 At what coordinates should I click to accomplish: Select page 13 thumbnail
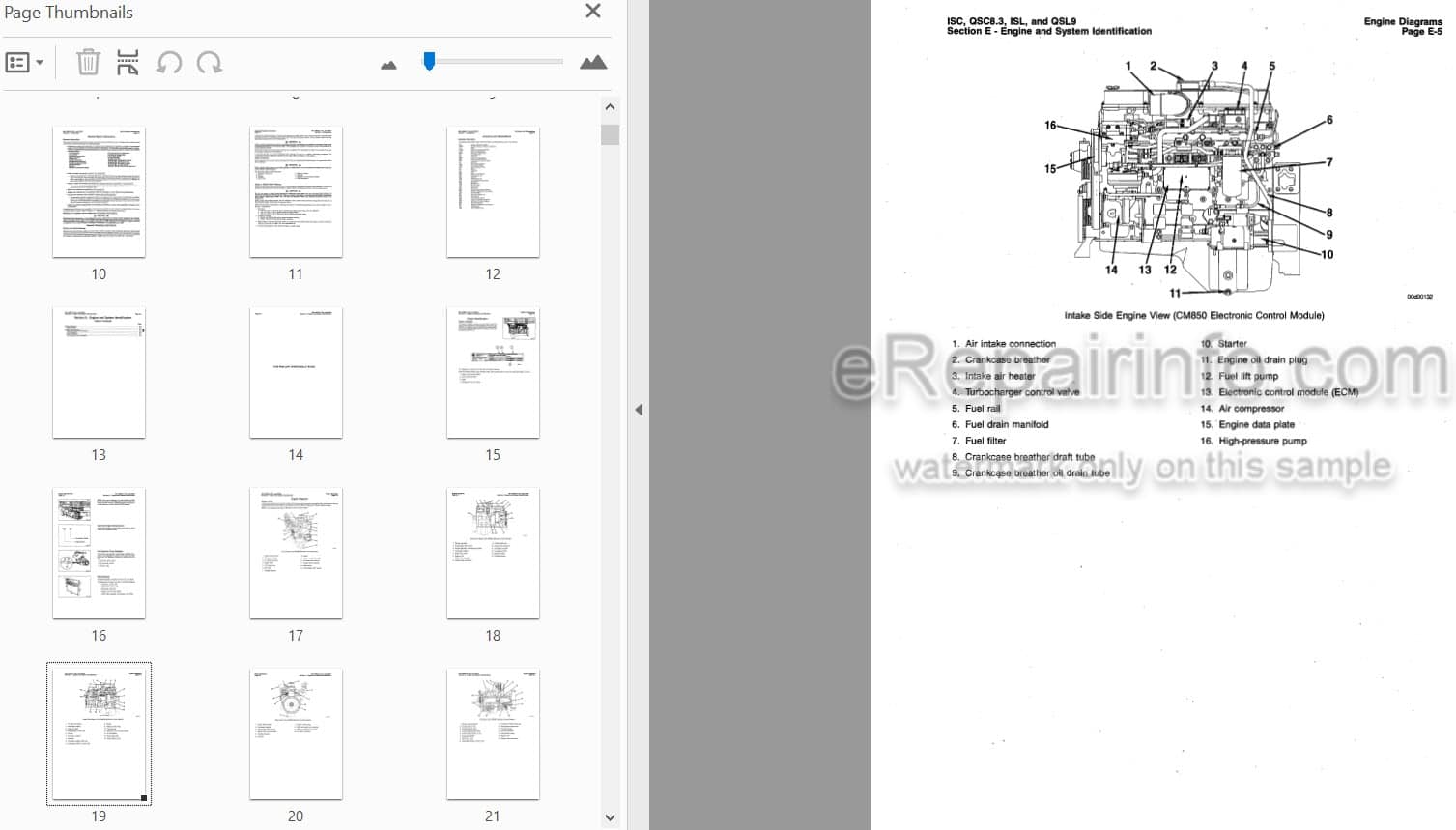tap(99, 373)
